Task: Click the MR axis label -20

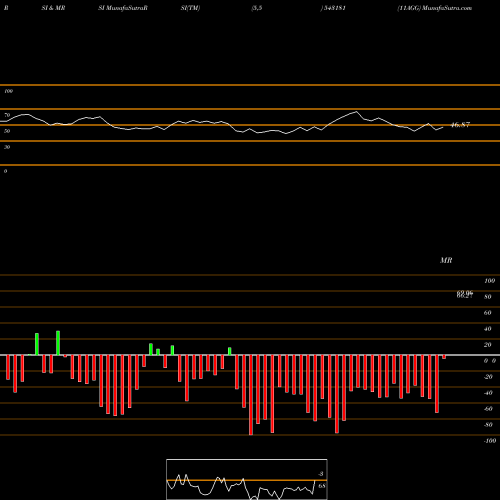Action: (x=488, y=377)
